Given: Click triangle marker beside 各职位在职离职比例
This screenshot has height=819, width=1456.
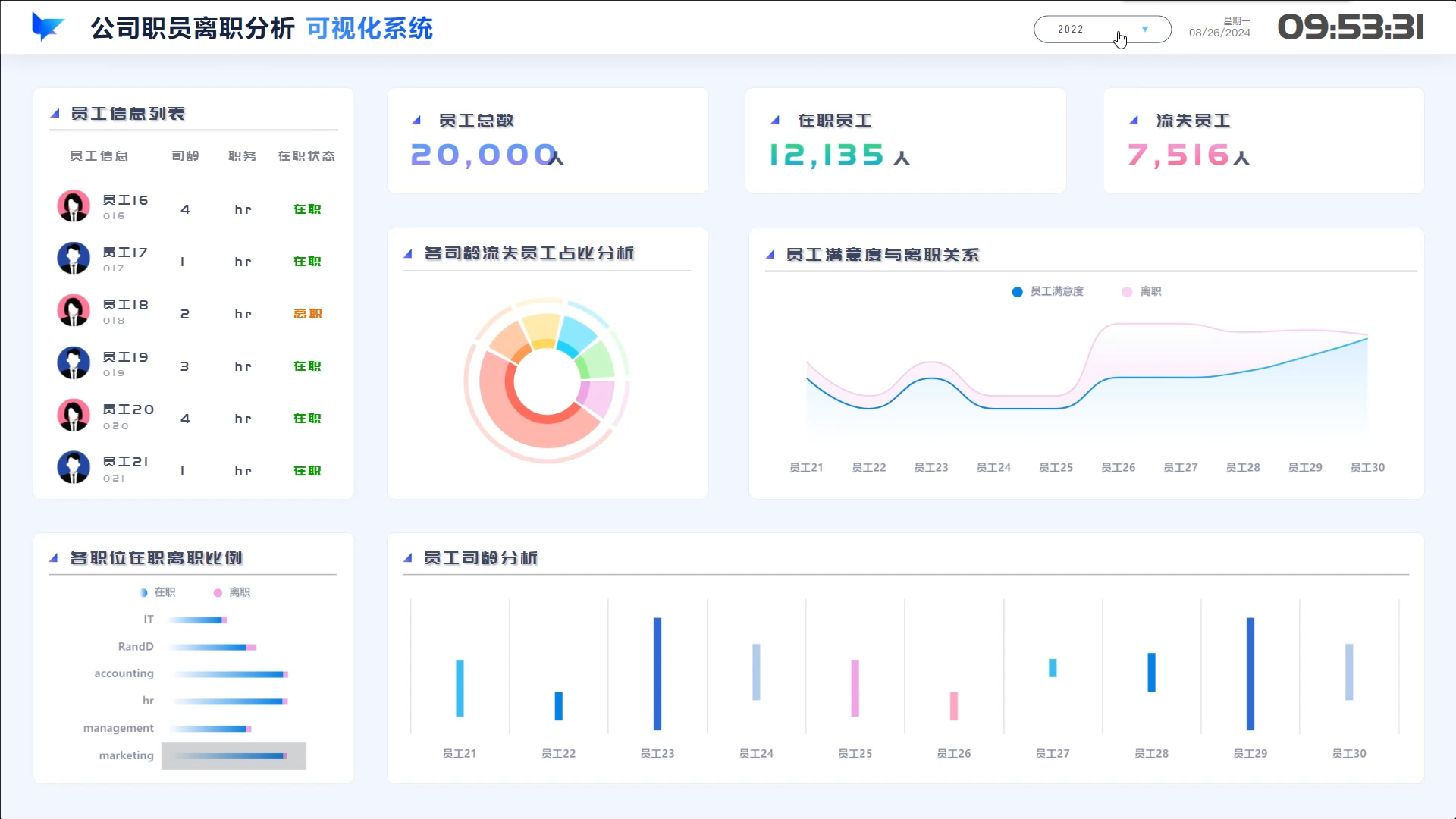Looking at the screenshot, I should pos(53,557).
